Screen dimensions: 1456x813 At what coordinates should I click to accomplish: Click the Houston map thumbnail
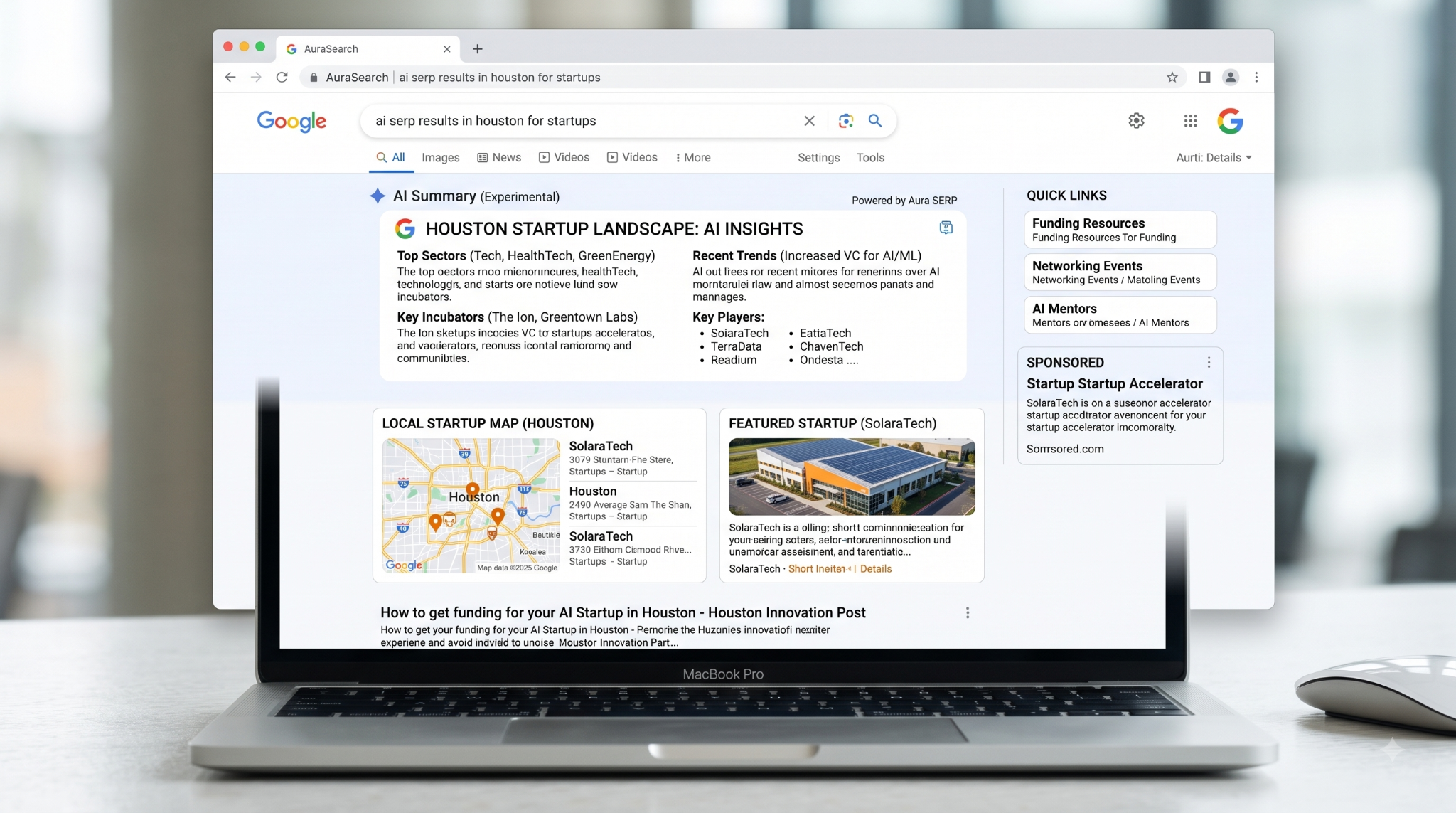[471, 506]
